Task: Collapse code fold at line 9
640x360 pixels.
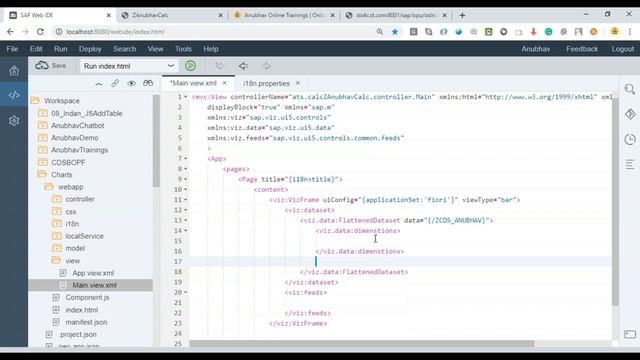Action: pyautogui.click(x=186, y=179)
